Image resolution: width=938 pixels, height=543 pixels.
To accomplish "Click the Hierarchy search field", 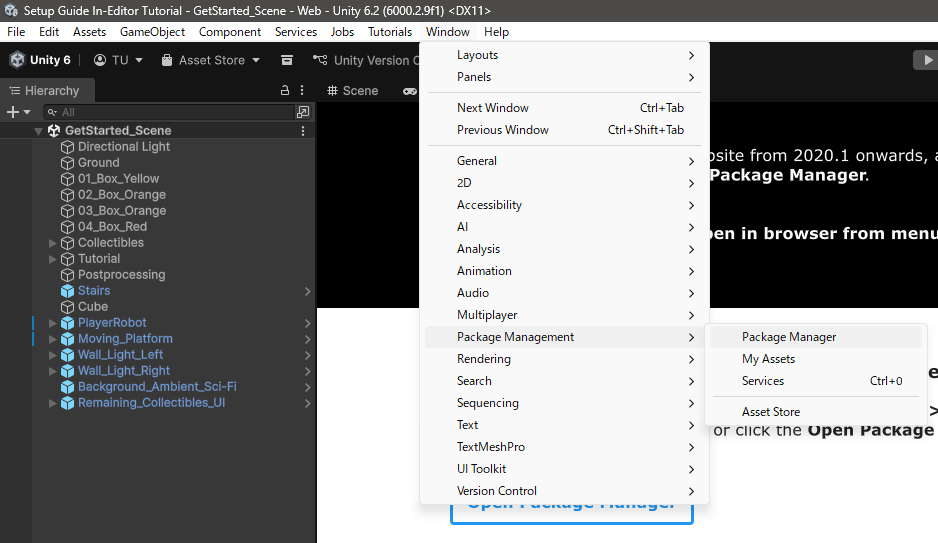I will pos(170,112).
